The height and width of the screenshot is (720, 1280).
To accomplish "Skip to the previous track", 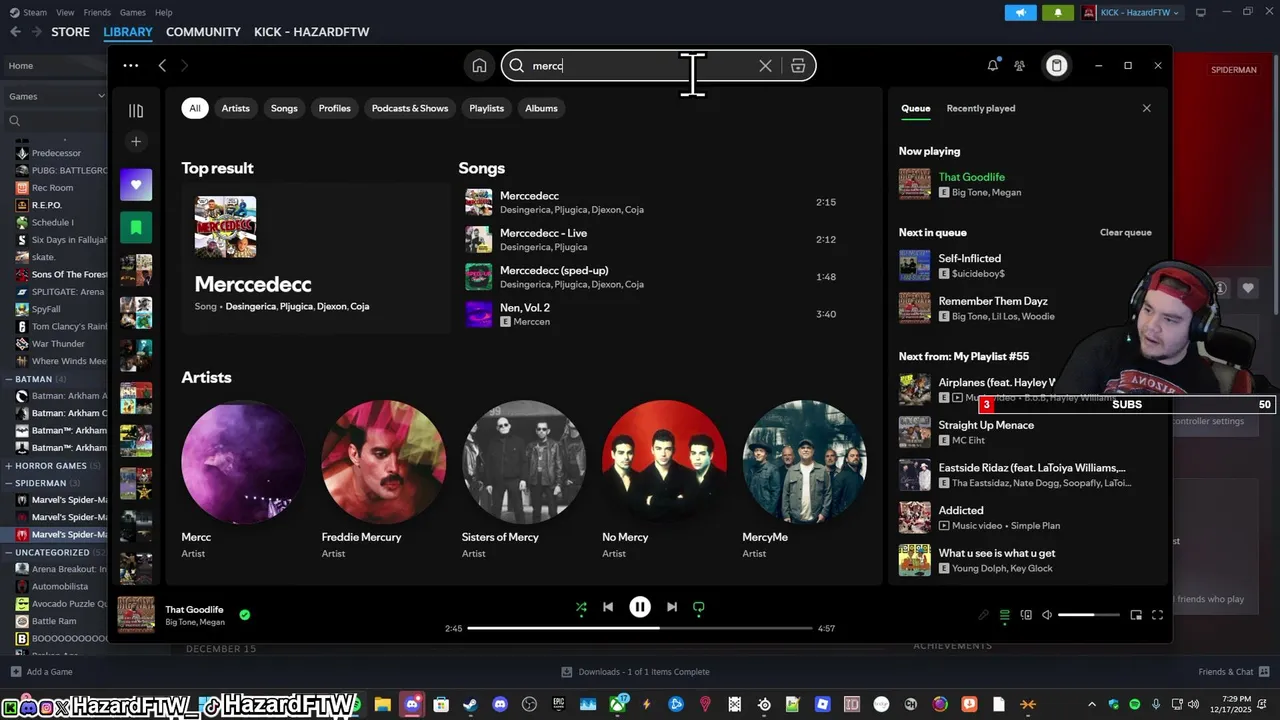I will (x=608, y=607).
